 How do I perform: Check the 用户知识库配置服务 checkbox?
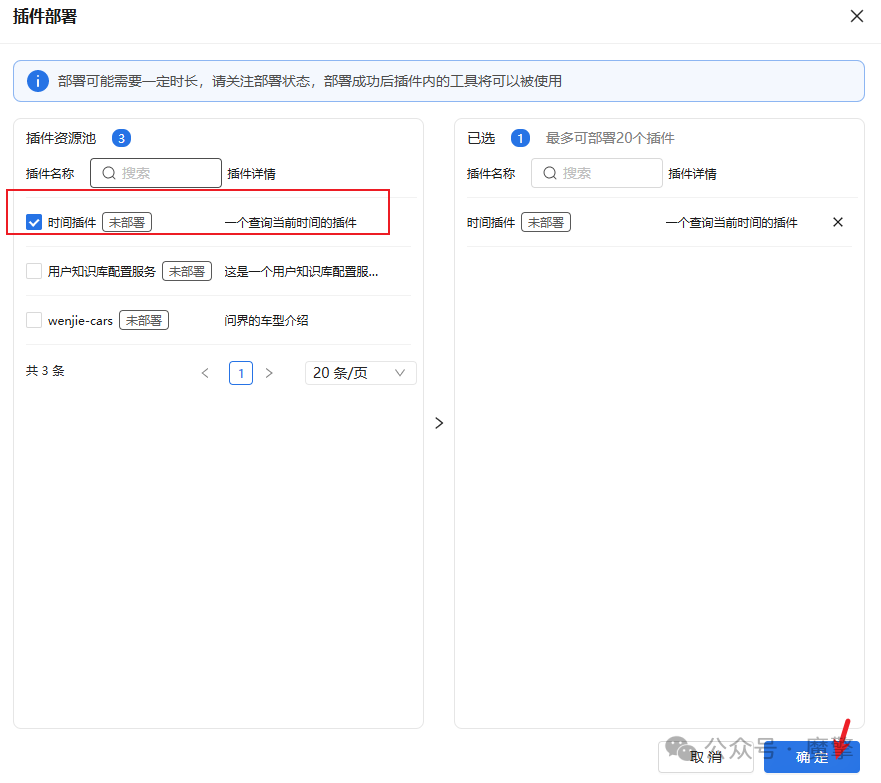coord(33,270)
